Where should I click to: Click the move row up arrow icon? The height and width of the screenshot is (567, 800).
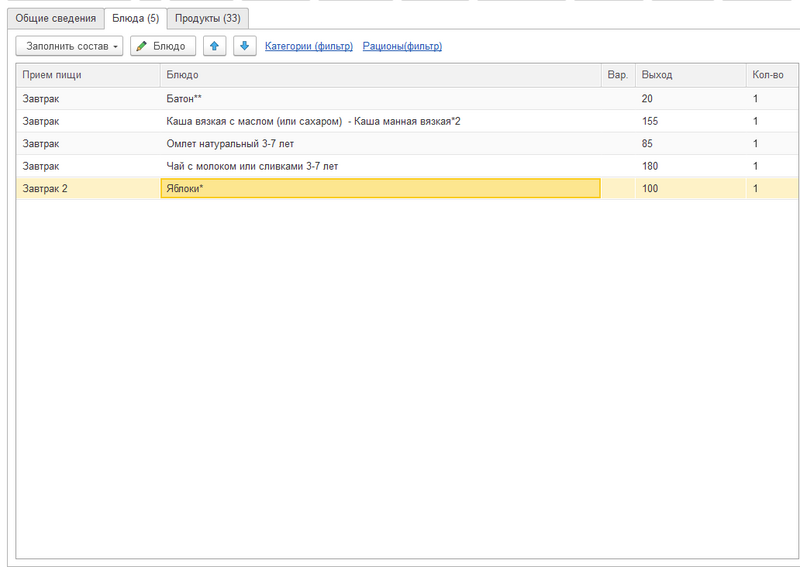pyautogui.click(x=214, y=46)
